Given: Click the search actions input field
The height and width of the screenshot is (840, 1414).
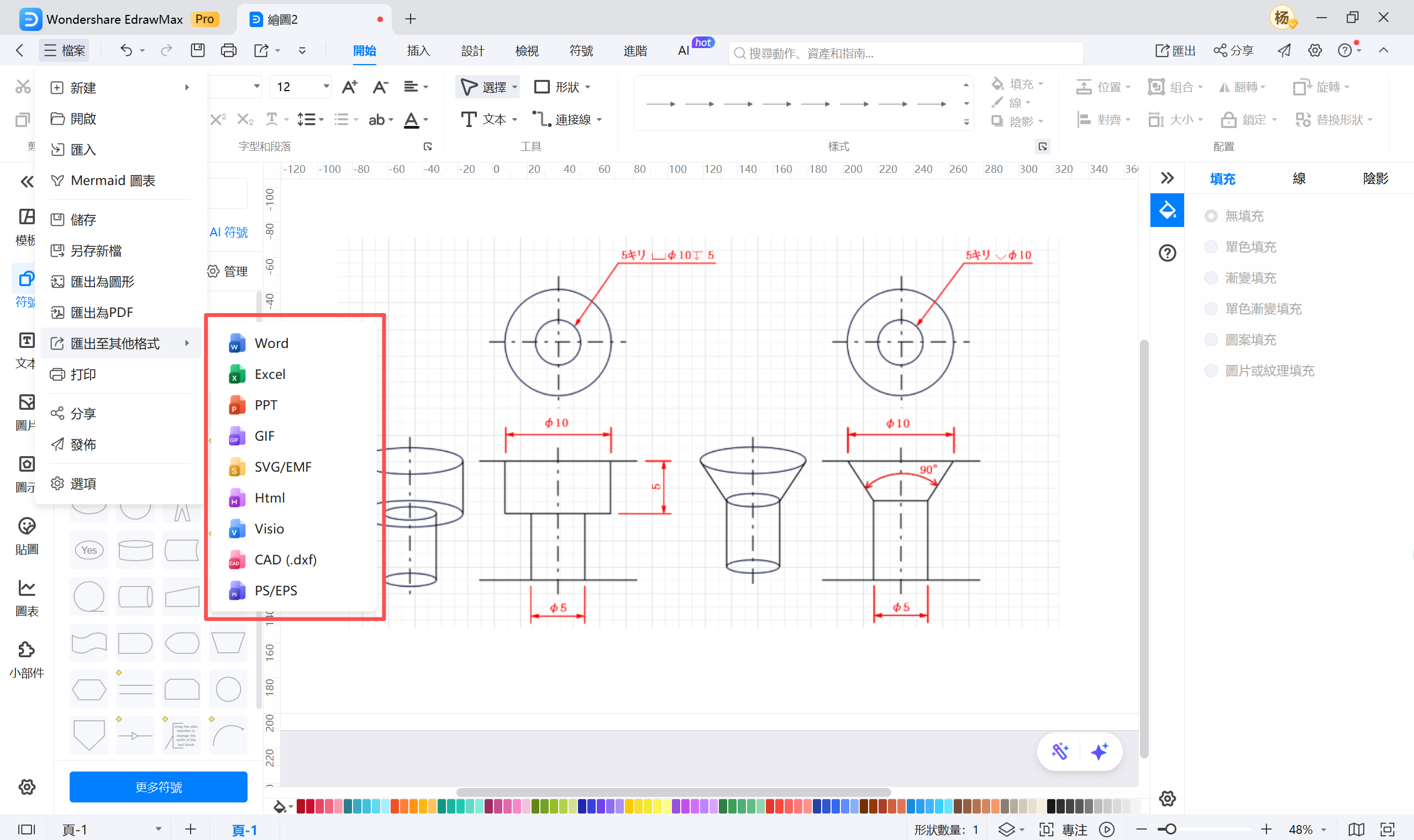Looking at the screenshot, I should click(x=906, y=53).
